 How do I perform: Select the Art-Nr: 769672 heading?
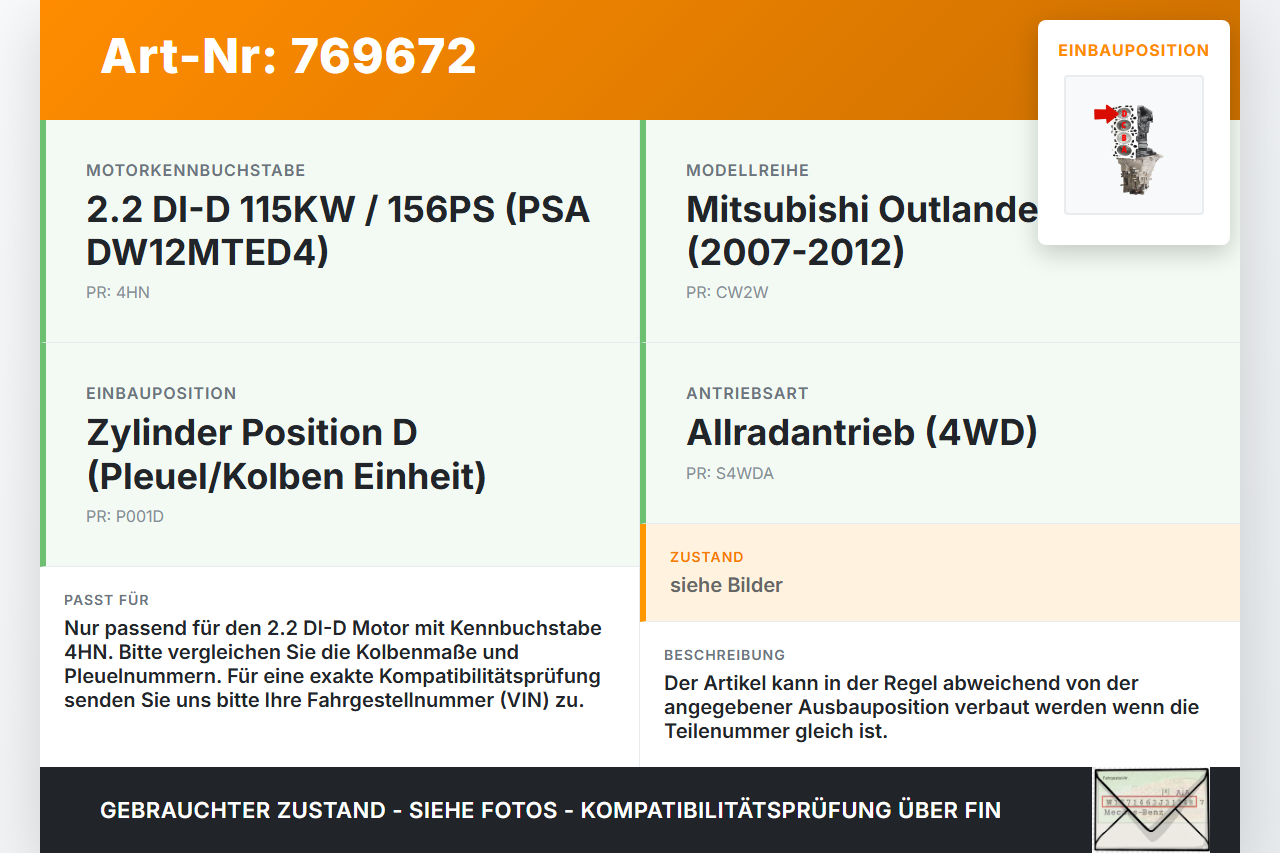(x=288, y=56)
